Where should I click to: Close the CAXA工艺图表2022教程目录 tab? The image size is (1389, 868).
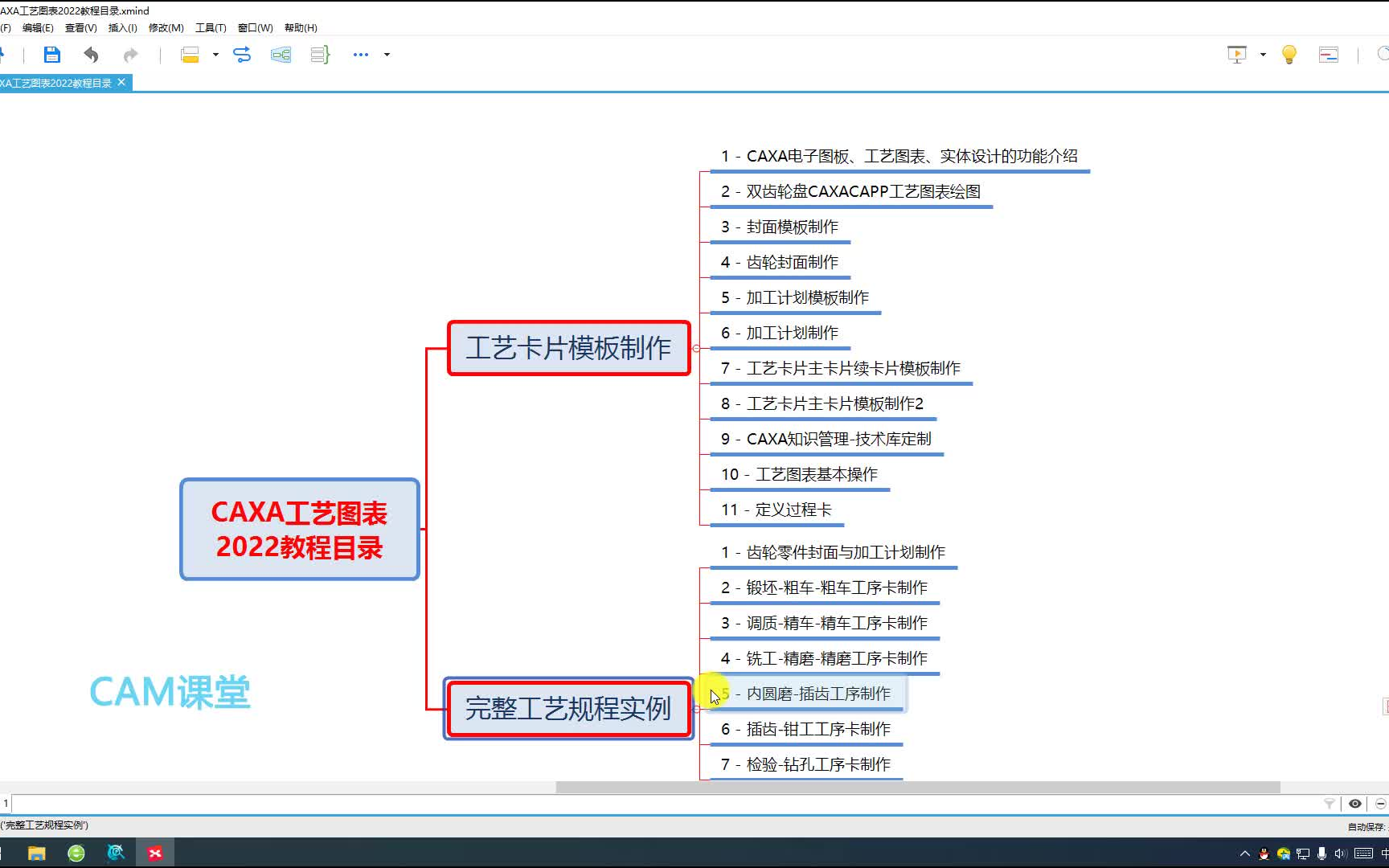tap(121, 82)
